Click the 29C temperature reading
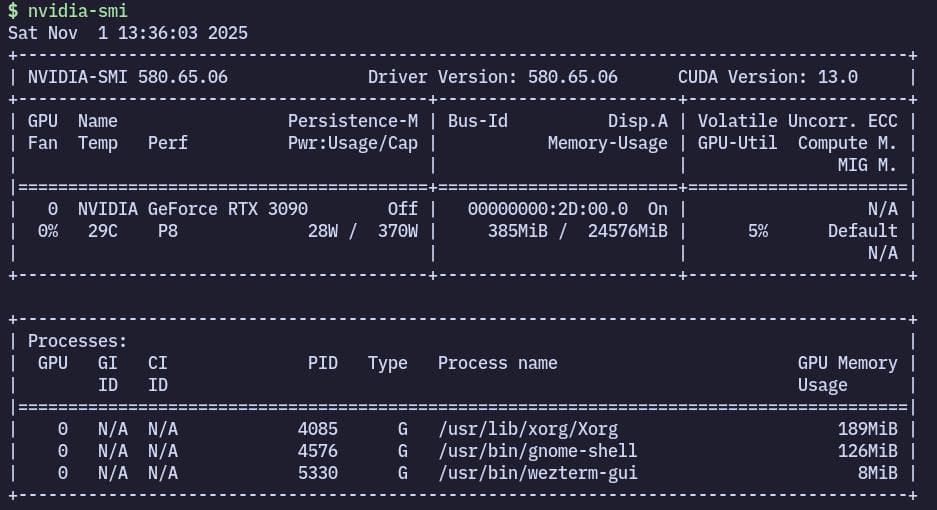 (x=102, y=231)
